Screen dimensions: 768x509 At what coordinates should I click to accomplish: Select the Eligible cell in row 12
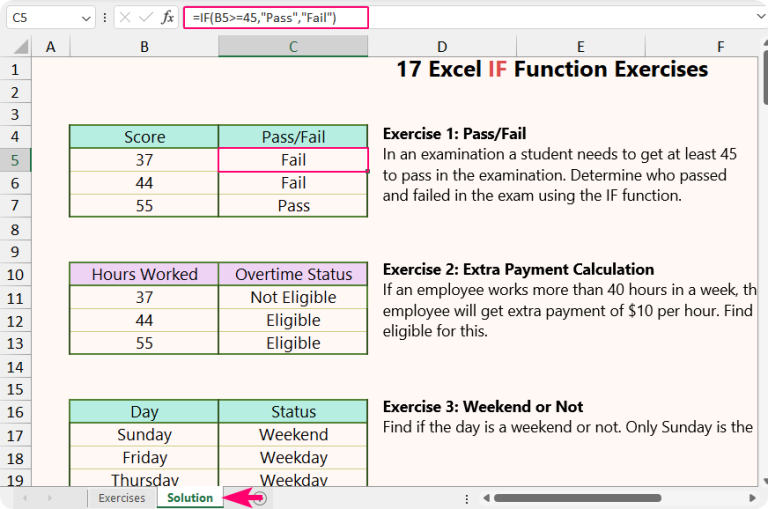(x=293, y=320)
